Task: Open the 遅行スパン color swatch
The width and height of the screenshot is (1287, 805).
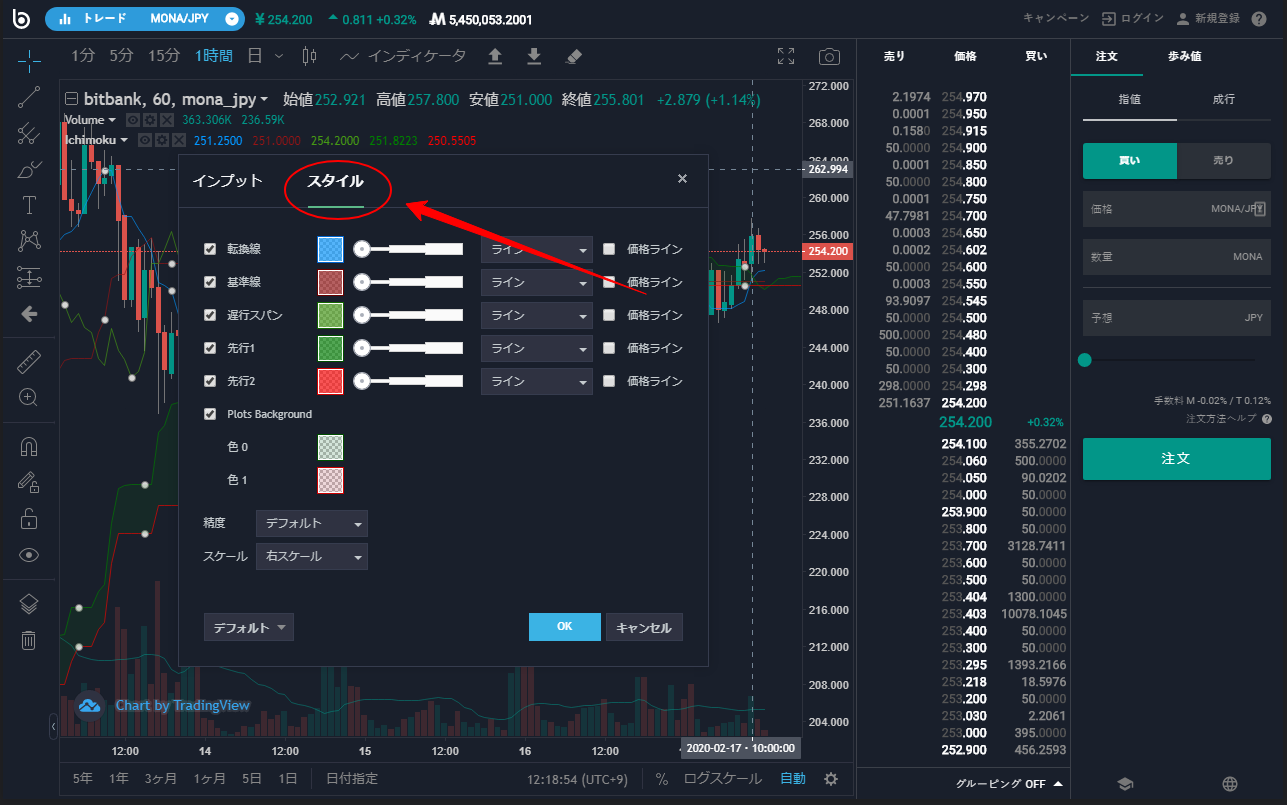Action: pyautogui.click(x=330, y=315)
